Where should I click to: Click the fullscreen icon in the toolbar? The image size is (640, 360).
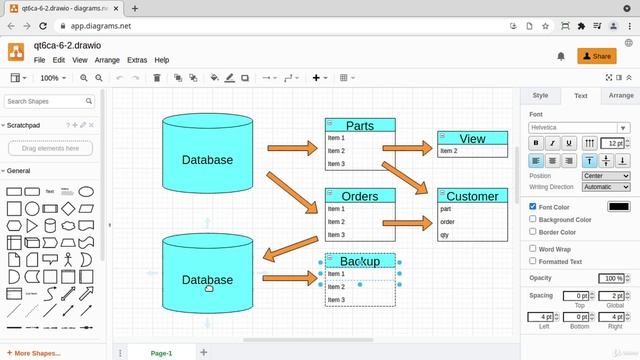pos(609,78)
